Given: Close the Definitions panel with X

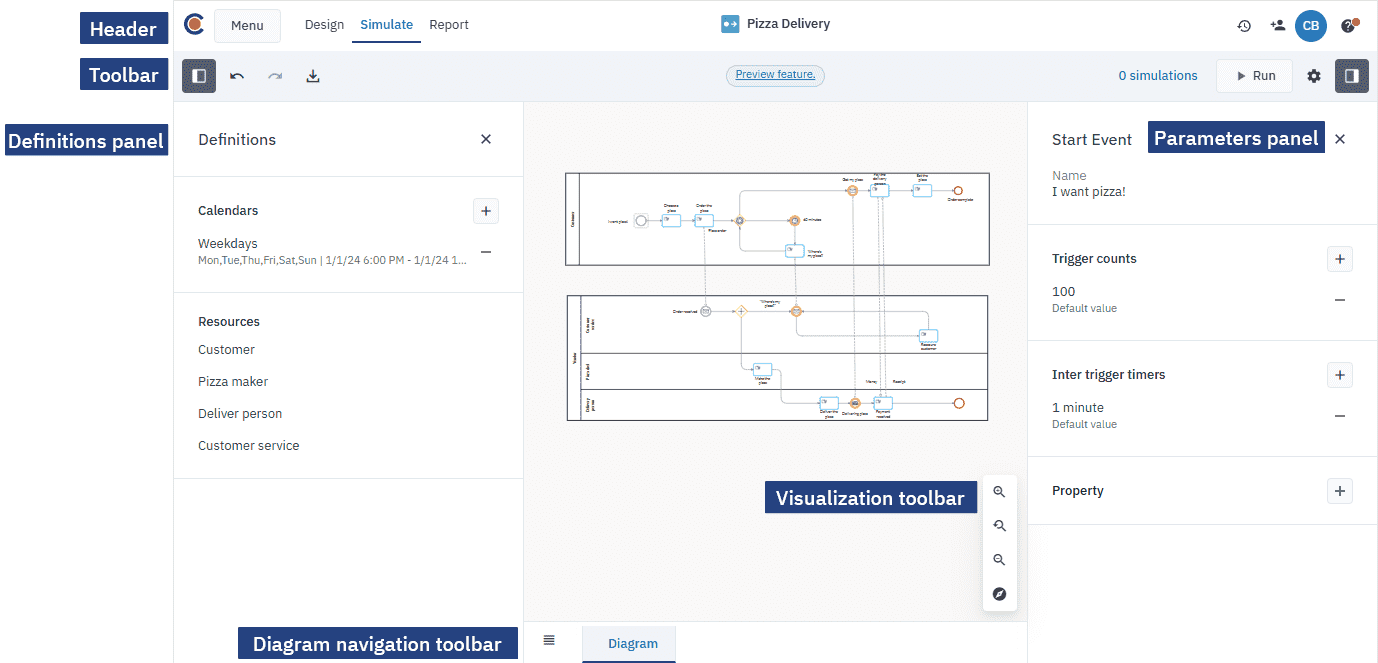Looking at the screenshot, I should 486,140.
